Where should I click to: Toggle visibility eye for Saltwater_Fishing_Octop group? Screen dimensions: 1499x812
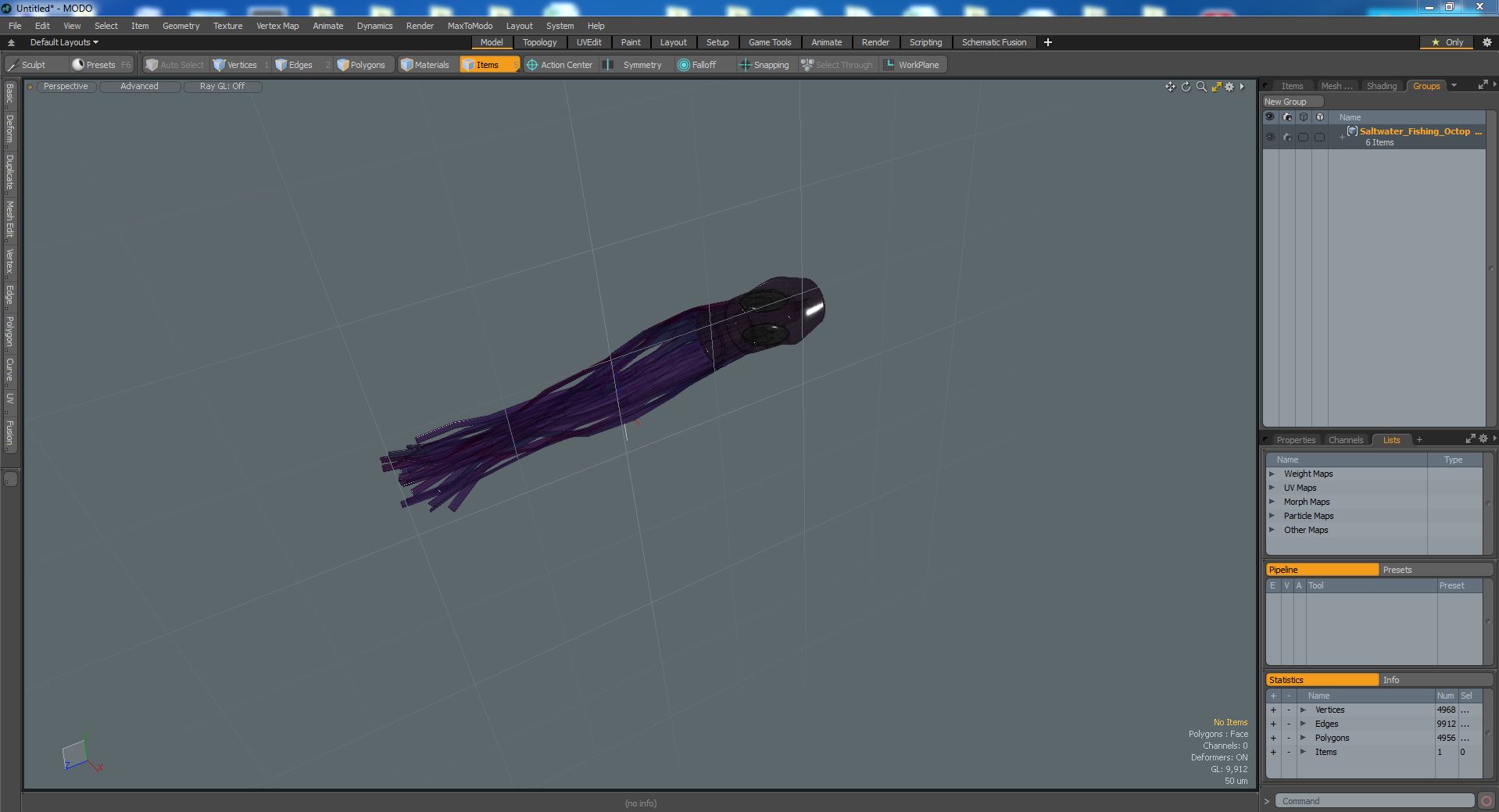(1270, 137)
